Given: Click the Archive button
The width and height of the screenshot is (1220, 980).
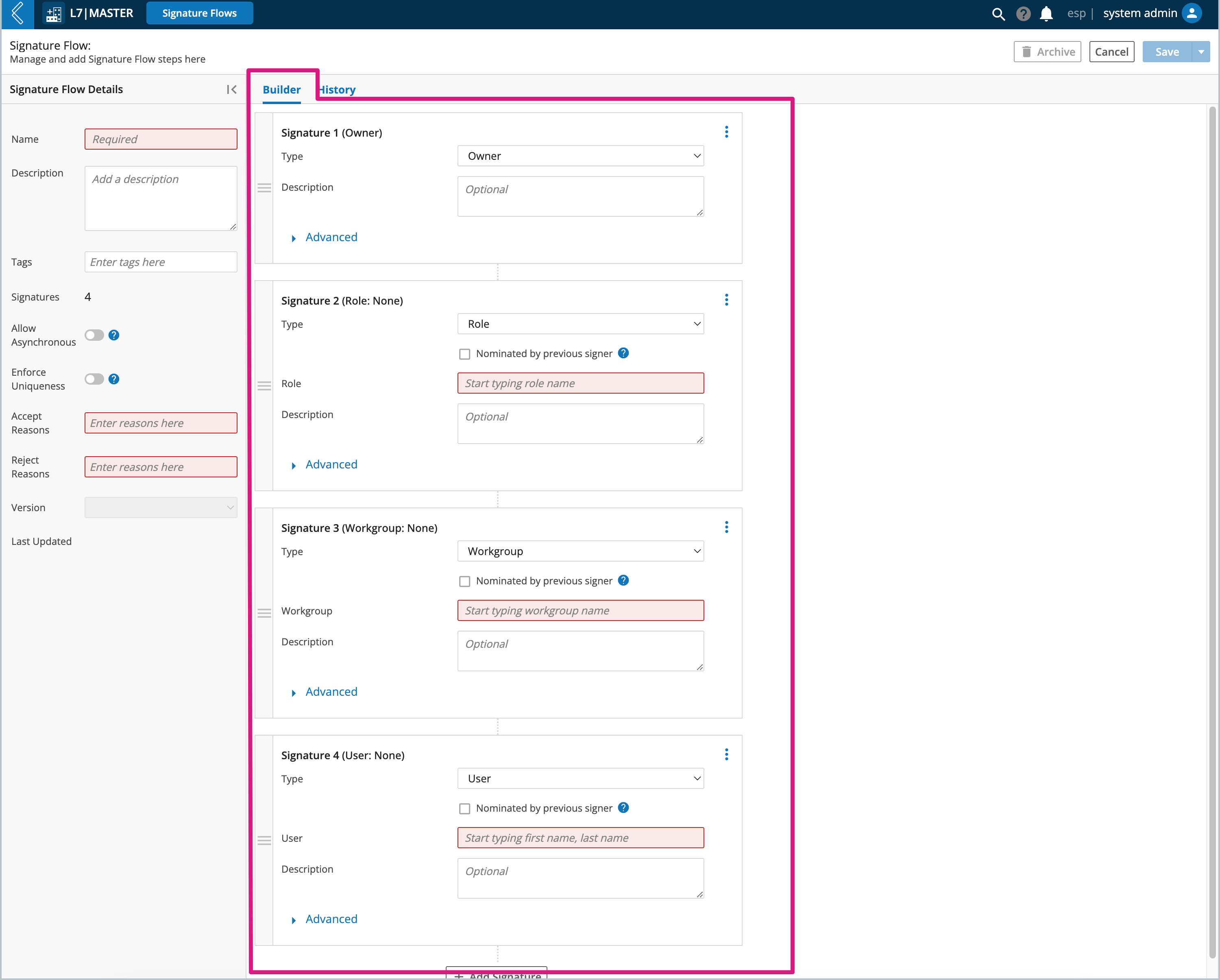Looking at the screenshot, I should (x=1048, y=52).
